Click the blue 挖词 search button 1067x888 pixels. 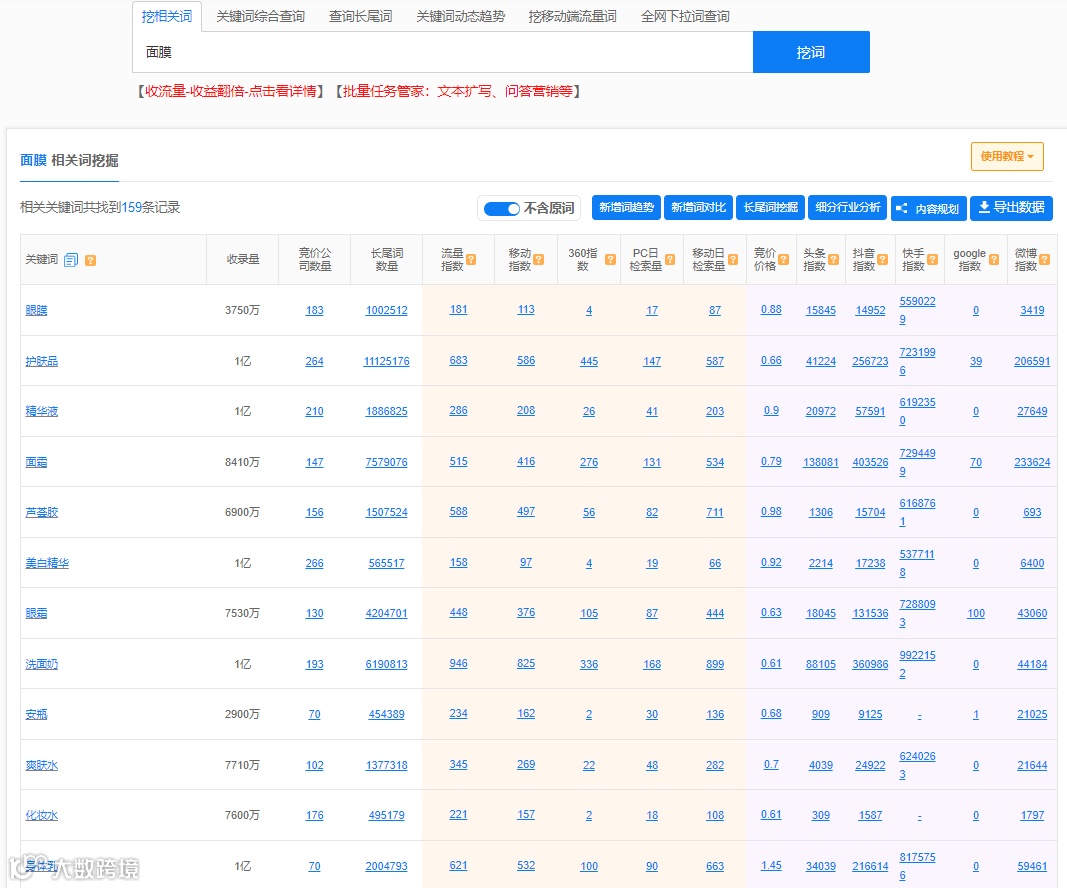(811, 52)
